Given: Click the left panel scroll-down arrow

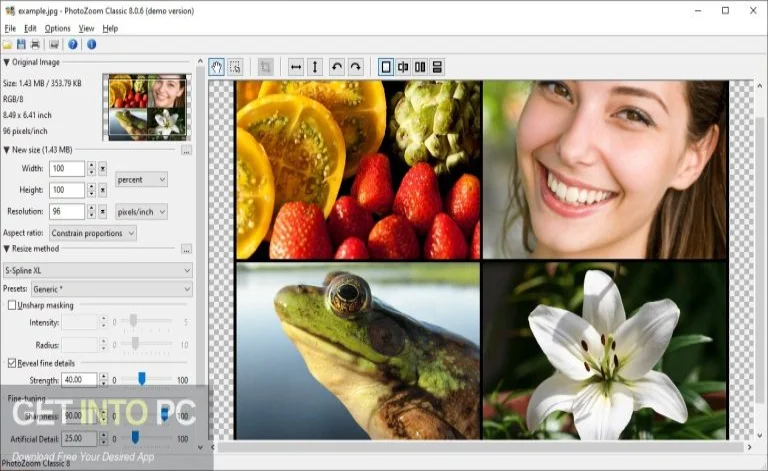Looking at the screenshot, I should [x=200, y=447].
